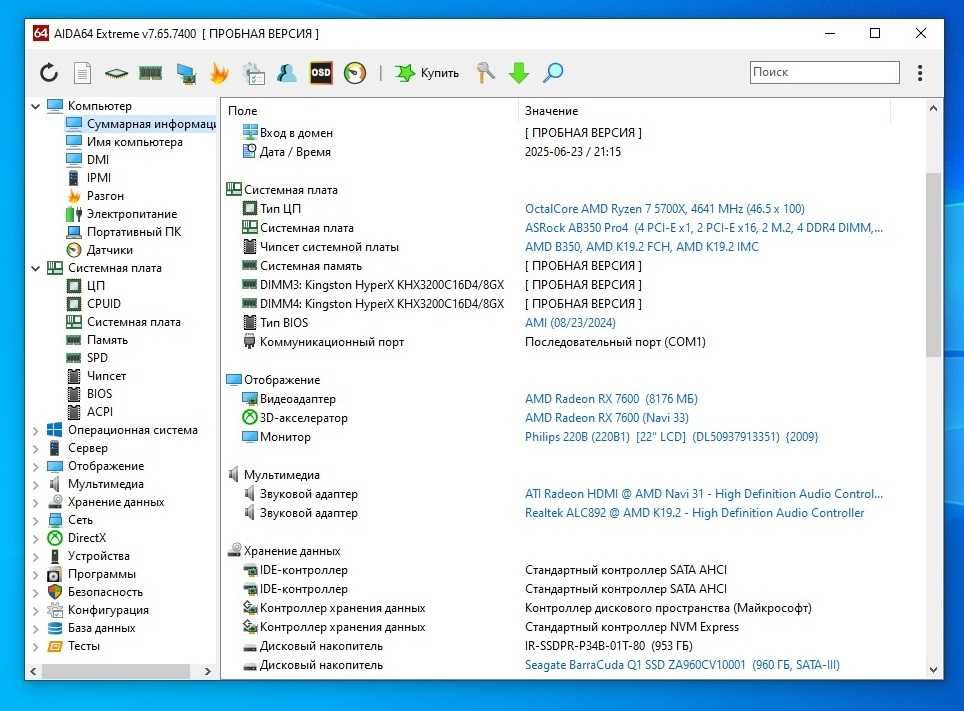Open the ASRock AB350 Pro4 link
The height and width of the screenshot is (711, 964).
[703, 228]
